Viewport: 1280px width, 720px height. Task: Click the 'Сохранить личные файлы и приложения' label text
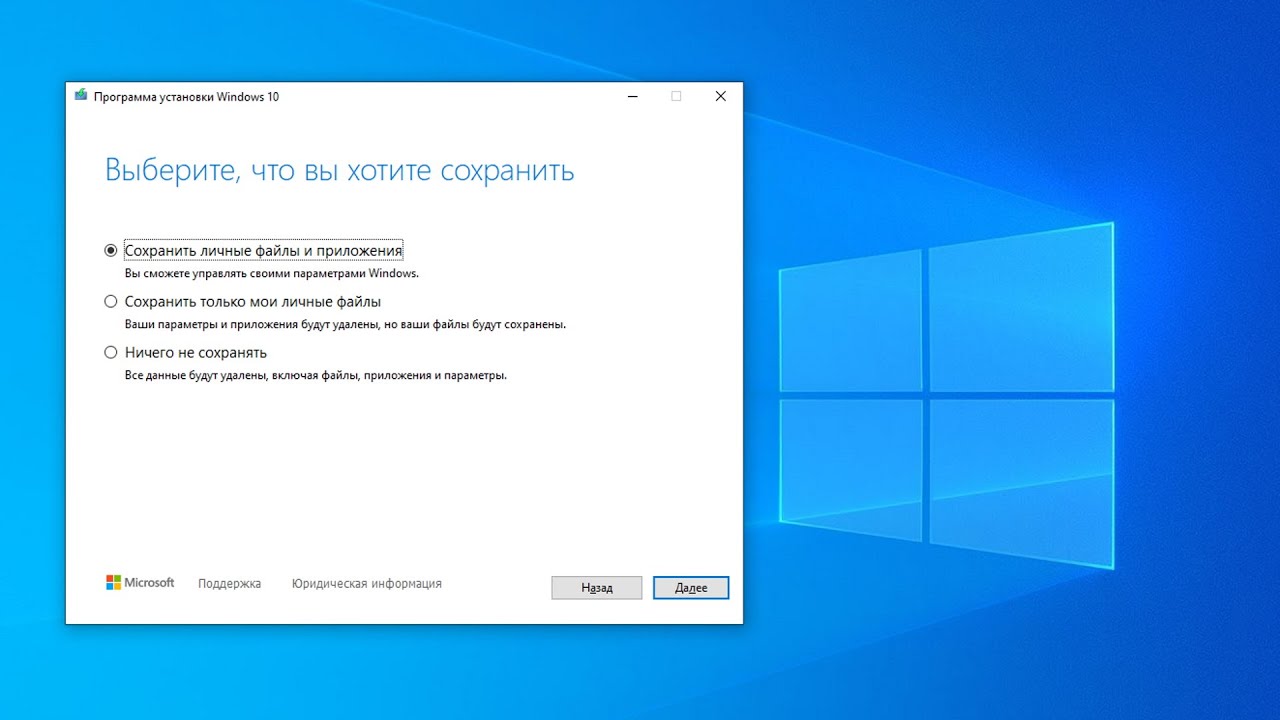(x=263, y=251)
